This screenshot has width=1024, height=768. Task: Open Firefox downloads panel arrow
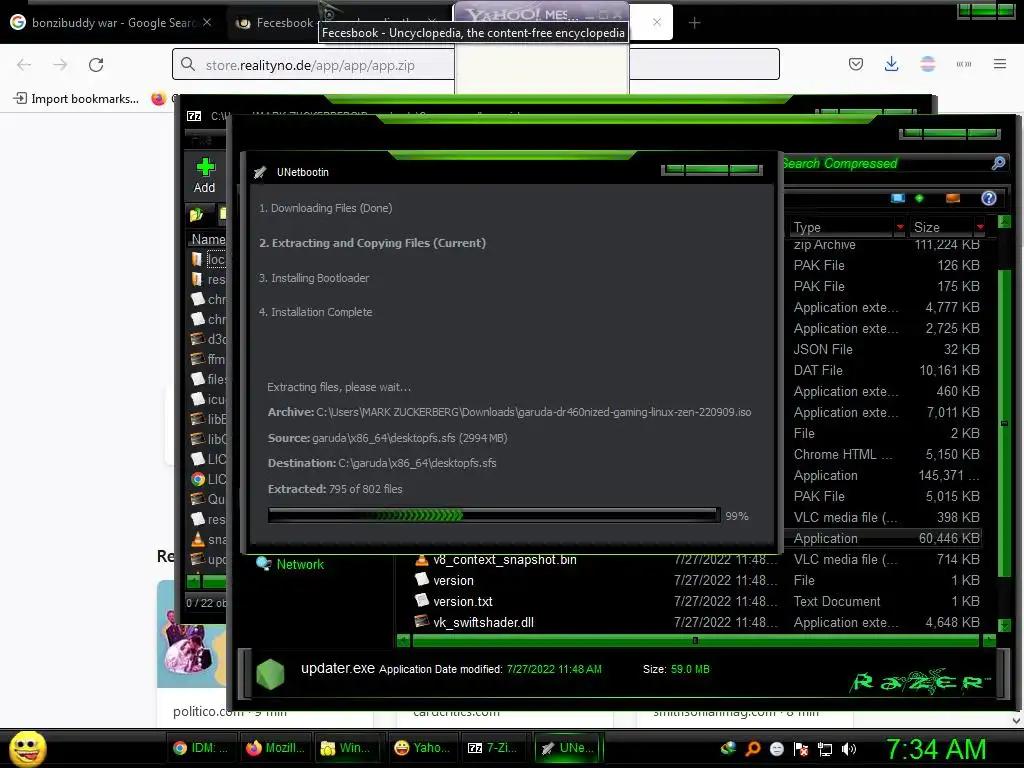(x=891, y=64)
